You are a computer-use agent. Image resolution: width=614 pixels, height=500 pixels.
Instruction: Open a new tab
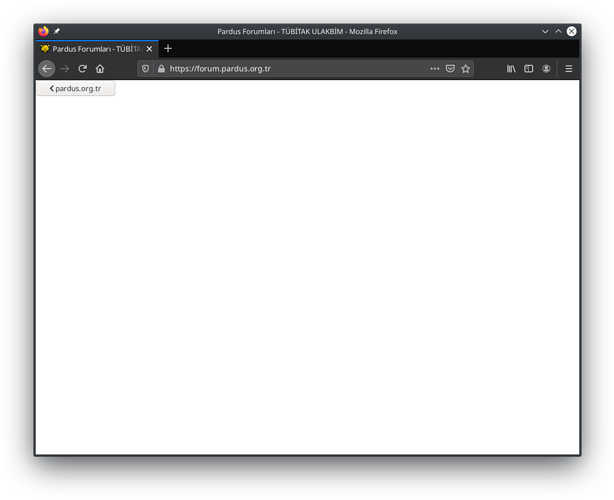coord(168,49)
